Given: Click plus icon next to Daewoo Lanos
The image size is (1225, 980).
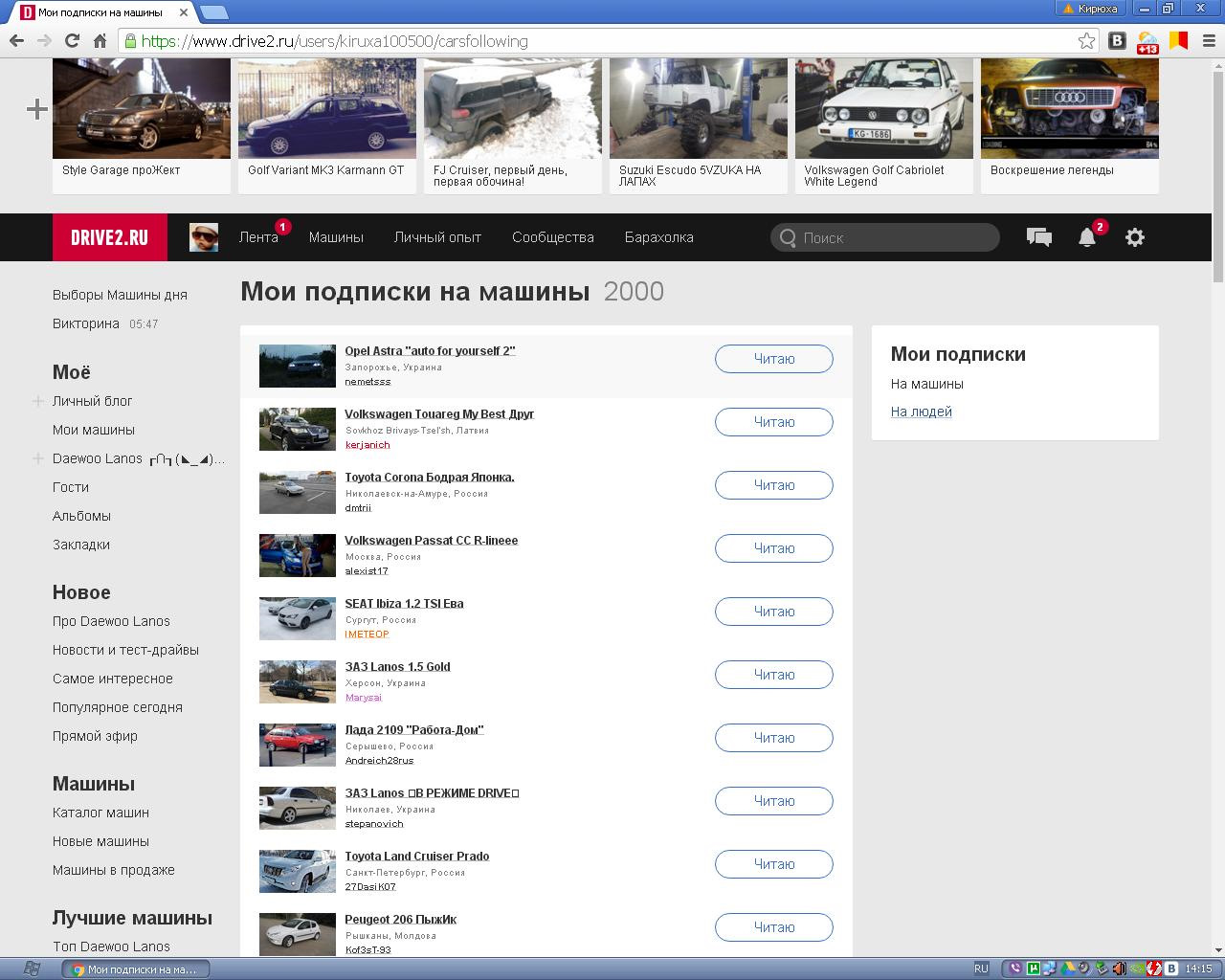Looking at the screenshot, I should [x=38, y=458].
